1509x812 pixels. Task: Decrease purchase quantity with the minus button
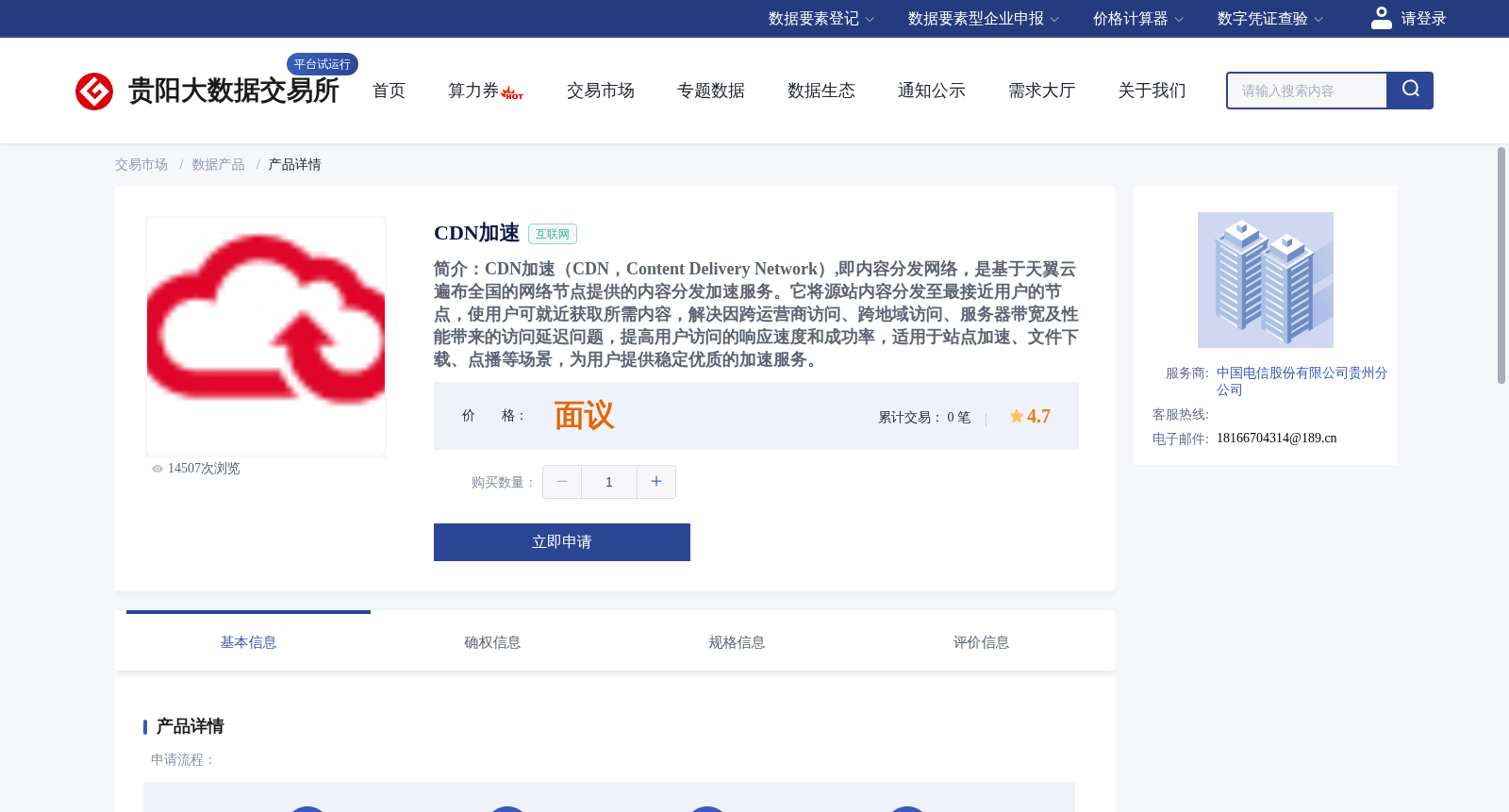562,482
